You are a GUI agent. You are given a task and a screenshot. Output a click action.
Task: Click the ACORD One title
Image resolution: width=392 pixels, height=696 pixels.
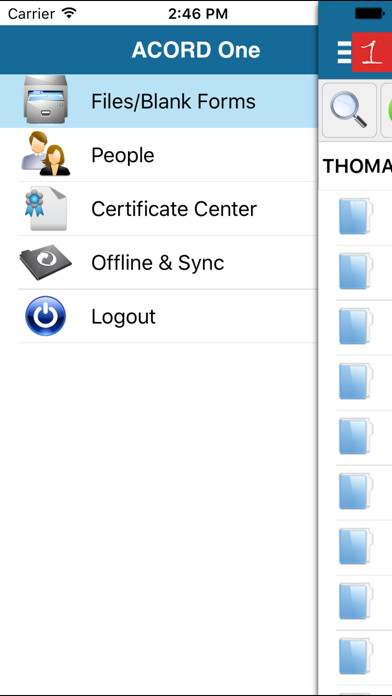click(x=196, y=50)
